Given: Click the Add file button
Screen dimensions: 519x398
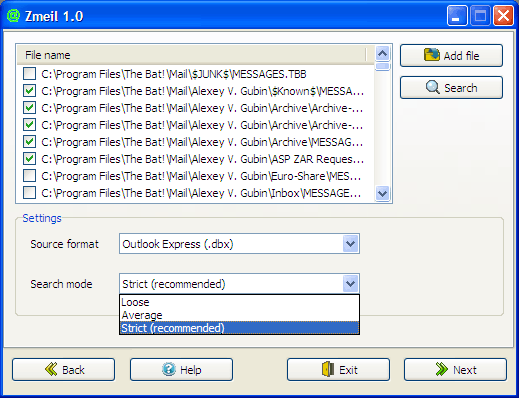Looking at the screenshot, I should click(x=451, y=56).
